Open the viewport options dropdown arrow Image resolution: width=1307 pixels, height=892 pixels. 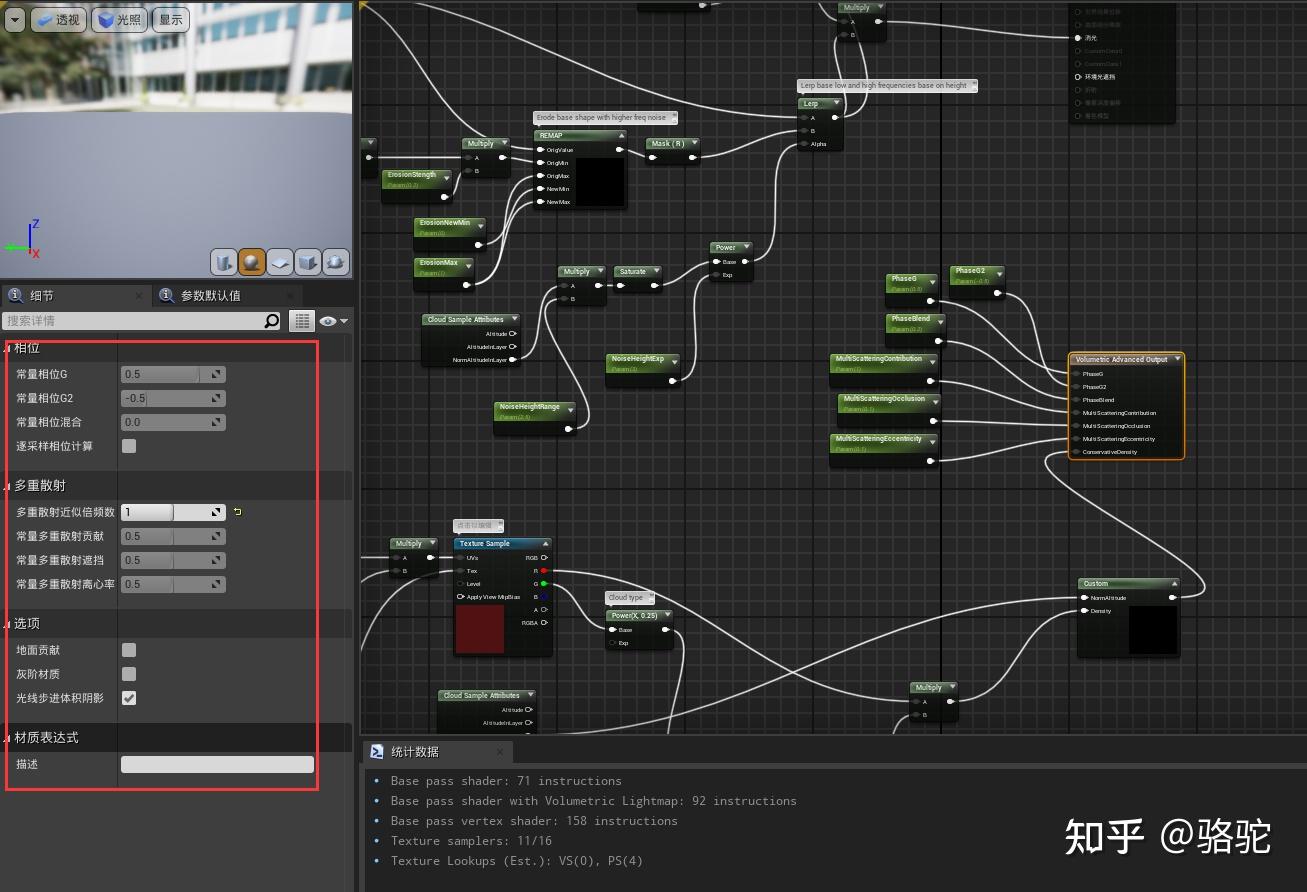pyautogui.click(x=15, y=19)
